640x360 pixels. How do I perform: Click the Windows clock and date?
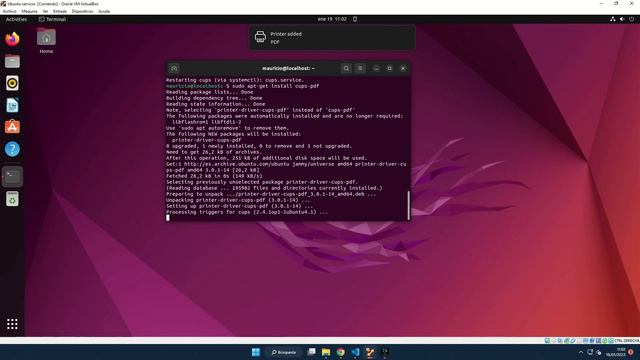[616, 352]
